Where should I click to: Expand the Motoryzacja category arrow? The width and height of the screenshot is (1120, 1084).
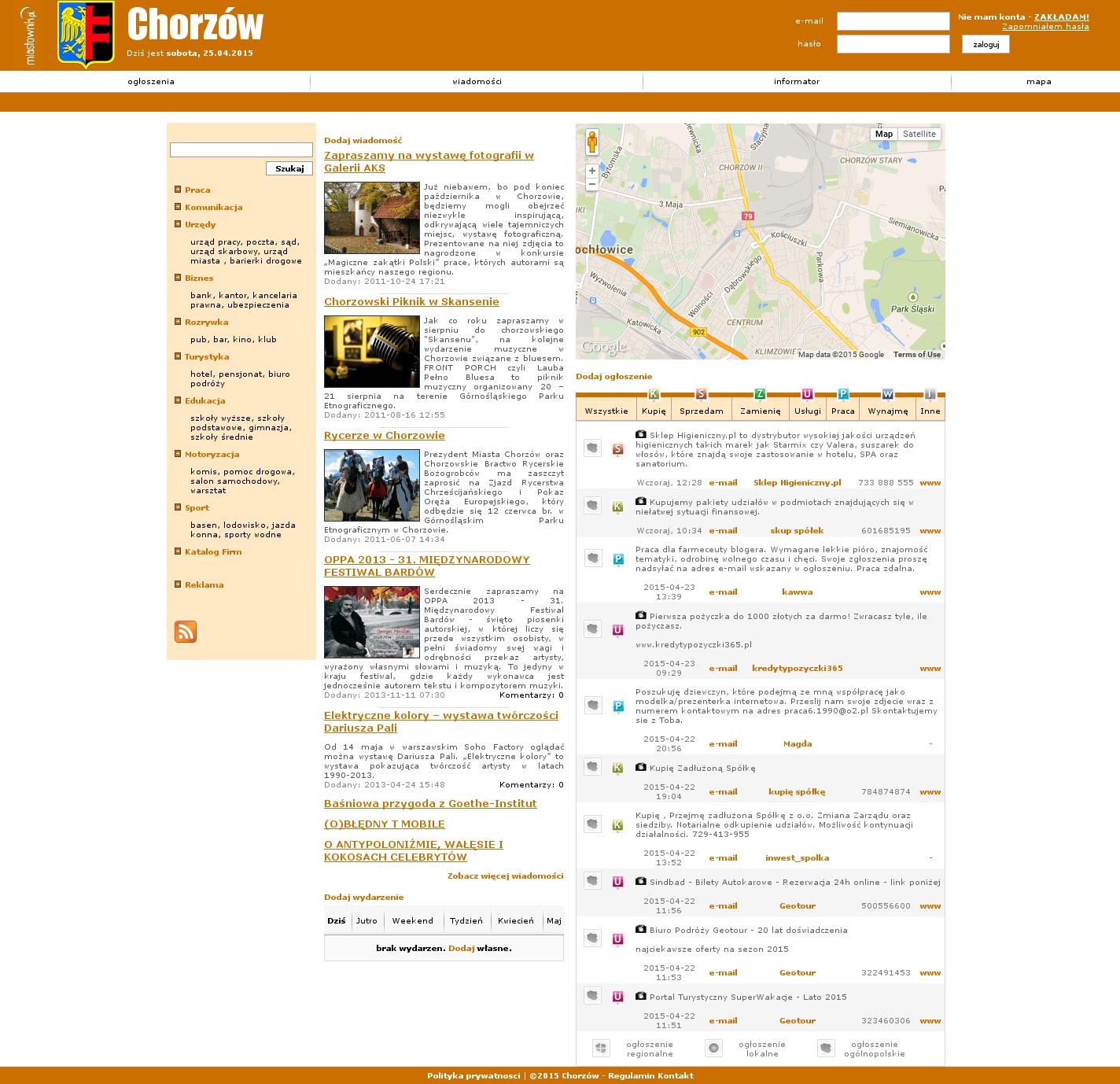coord(178,454)
